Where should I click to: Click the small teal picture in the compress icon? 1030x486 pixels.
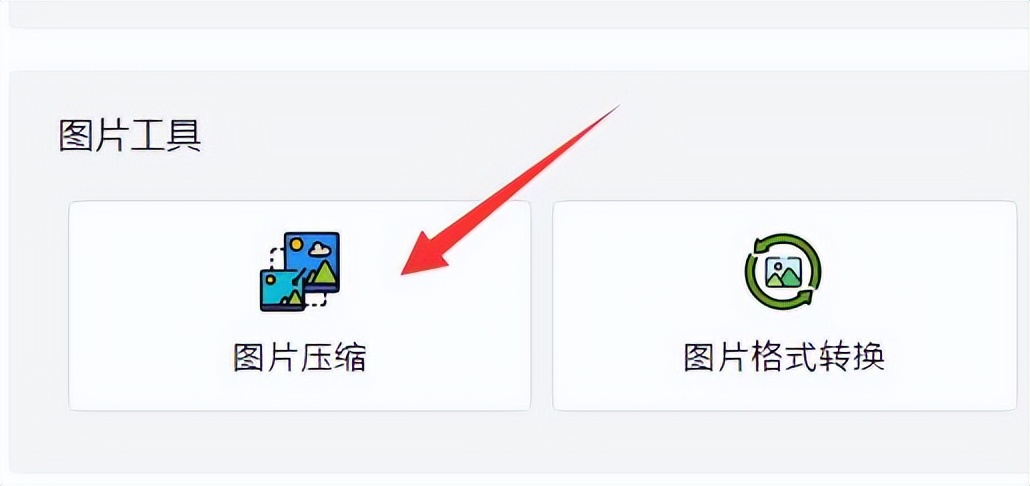click(x=282, y=290)
